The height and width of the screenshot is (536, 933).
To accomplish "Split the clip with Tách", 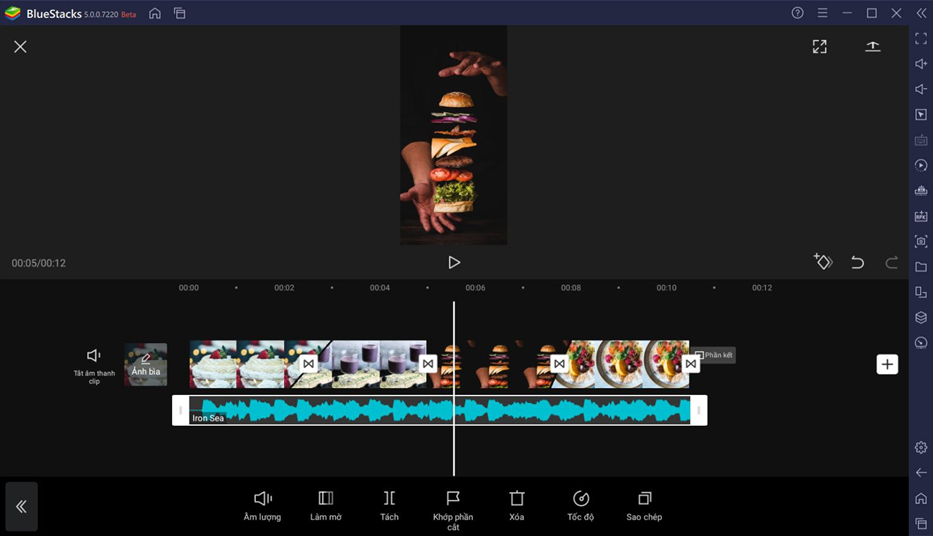I will pyautogui.click(x=389, y=506).
